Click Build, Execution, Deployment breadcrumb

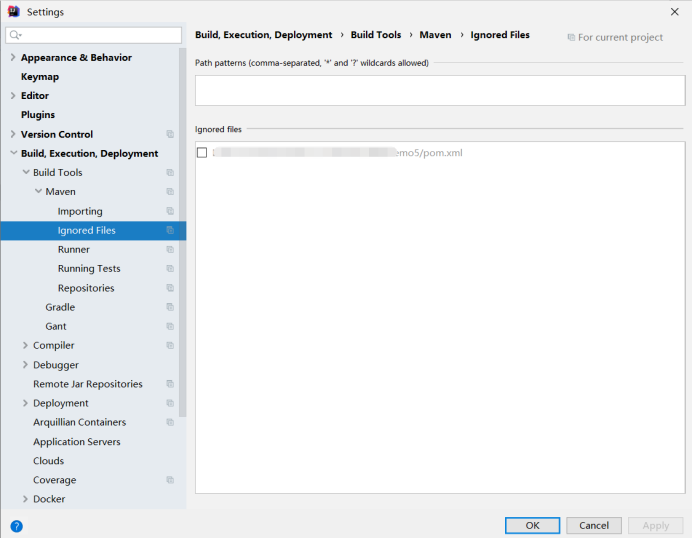click(264, 35)
